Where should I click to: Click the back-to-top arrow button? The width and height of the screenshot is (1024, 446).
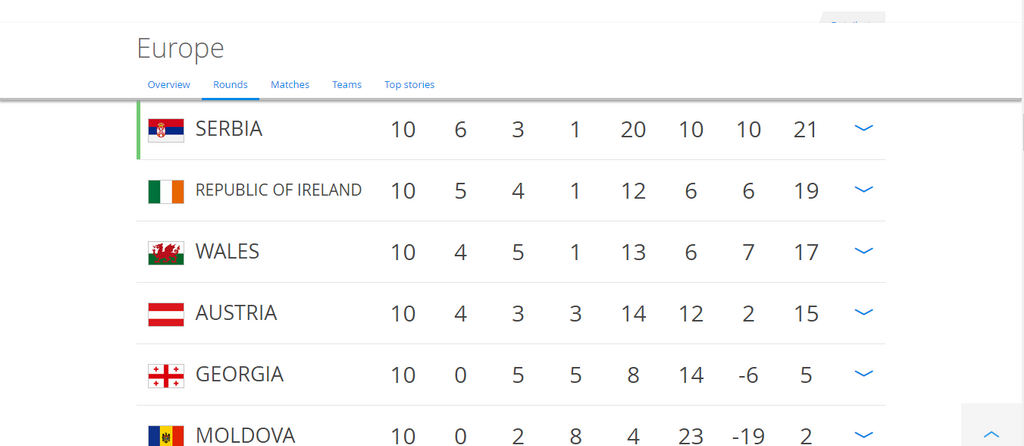[991, 434]
